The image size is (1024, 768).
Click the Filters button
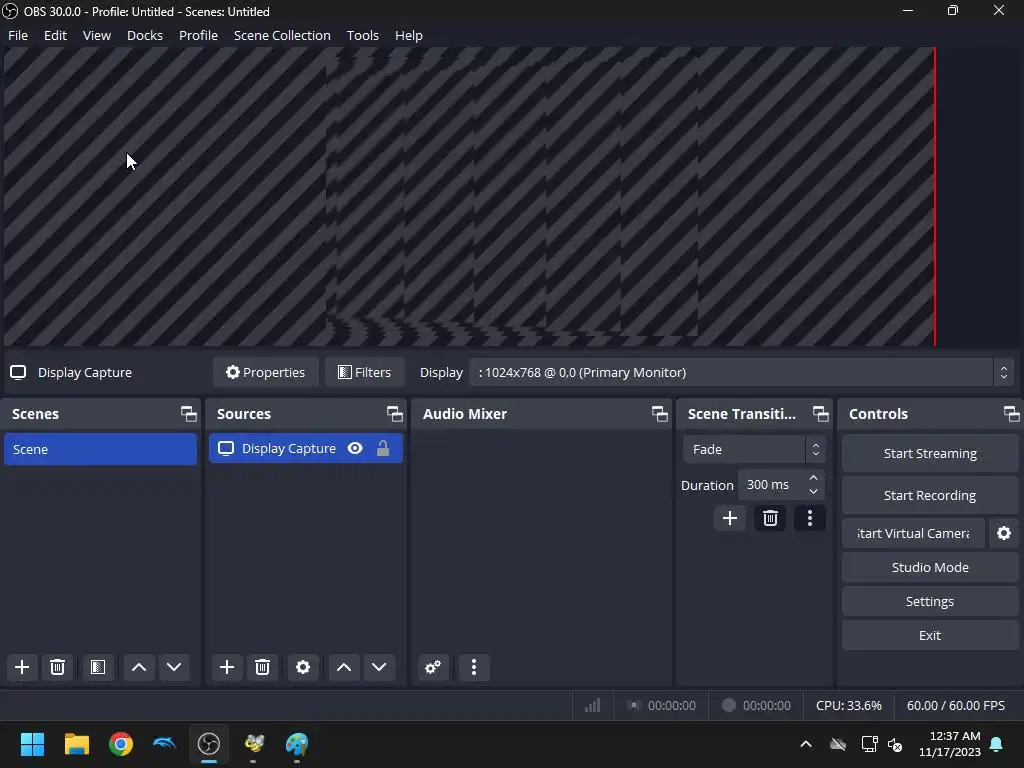pos(364,372)
